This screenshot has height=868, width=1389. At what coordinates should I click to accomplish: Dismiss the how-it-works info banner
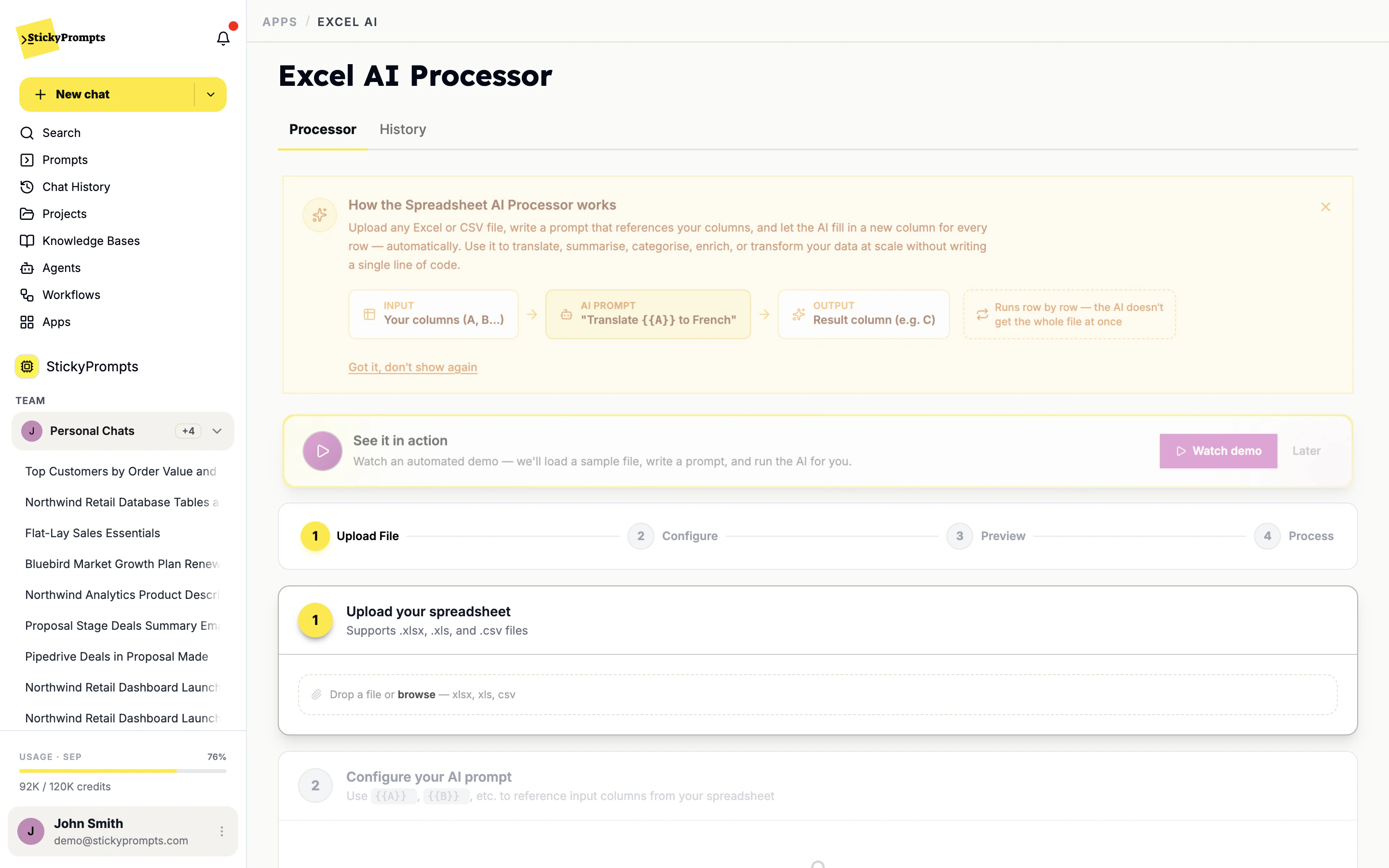pos(1325,207)
